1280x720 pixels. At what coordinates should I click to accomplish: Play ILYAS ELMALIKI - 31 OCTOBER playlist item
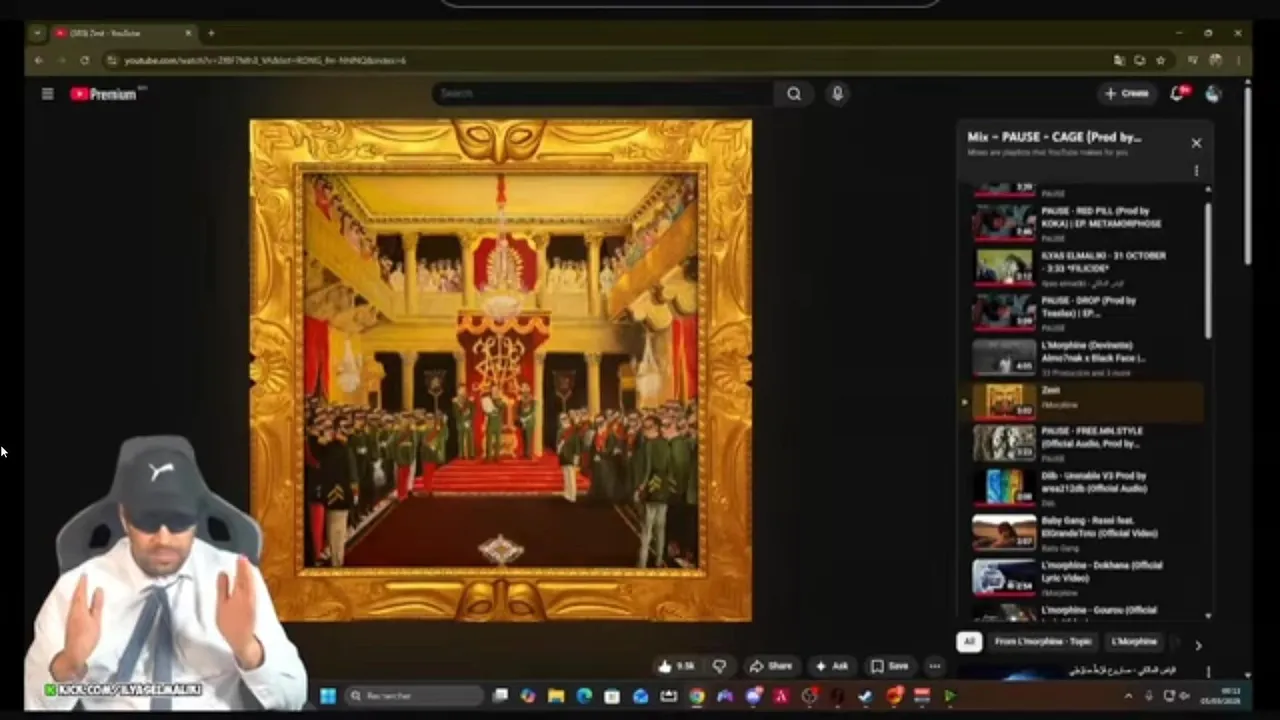[x=1085, y=267]
